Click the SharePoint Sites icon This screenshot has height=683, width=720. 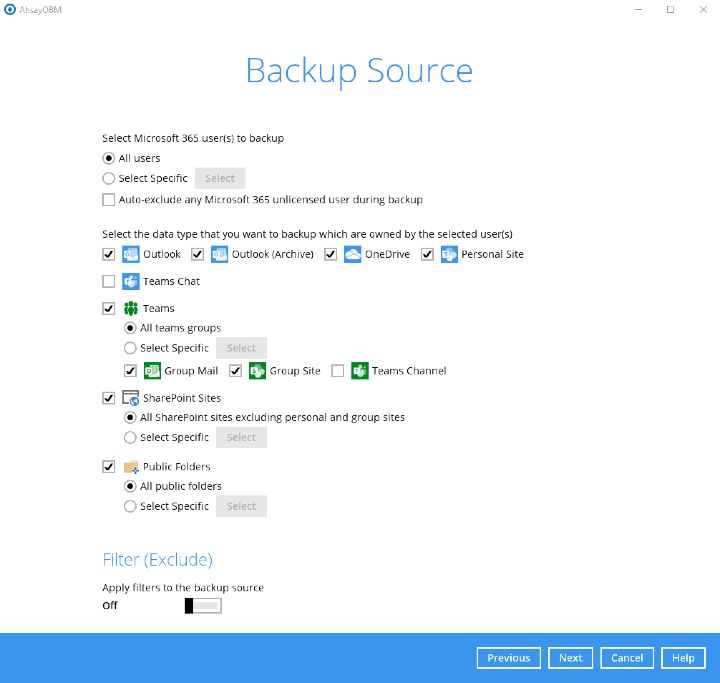pyautogui.click(x=131, y=398)
